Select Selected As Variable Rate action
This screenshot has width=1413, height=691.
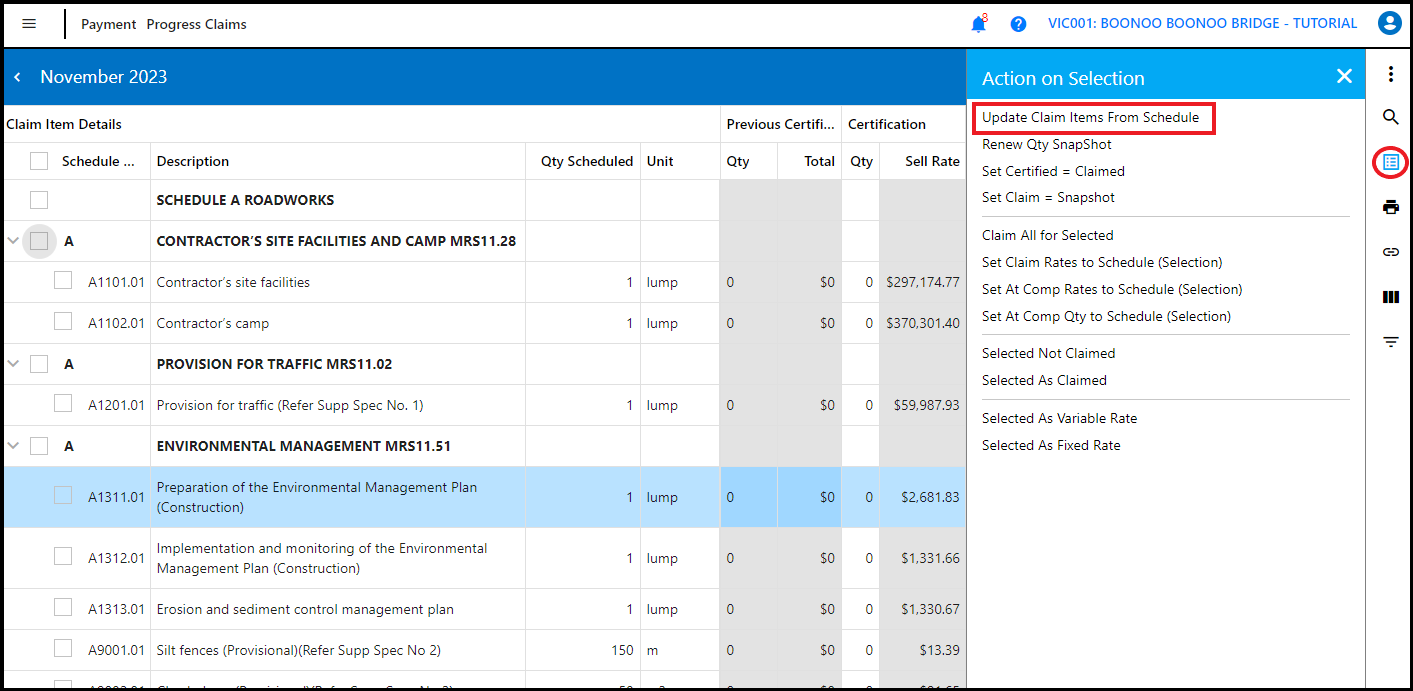tap(1059, 418)
